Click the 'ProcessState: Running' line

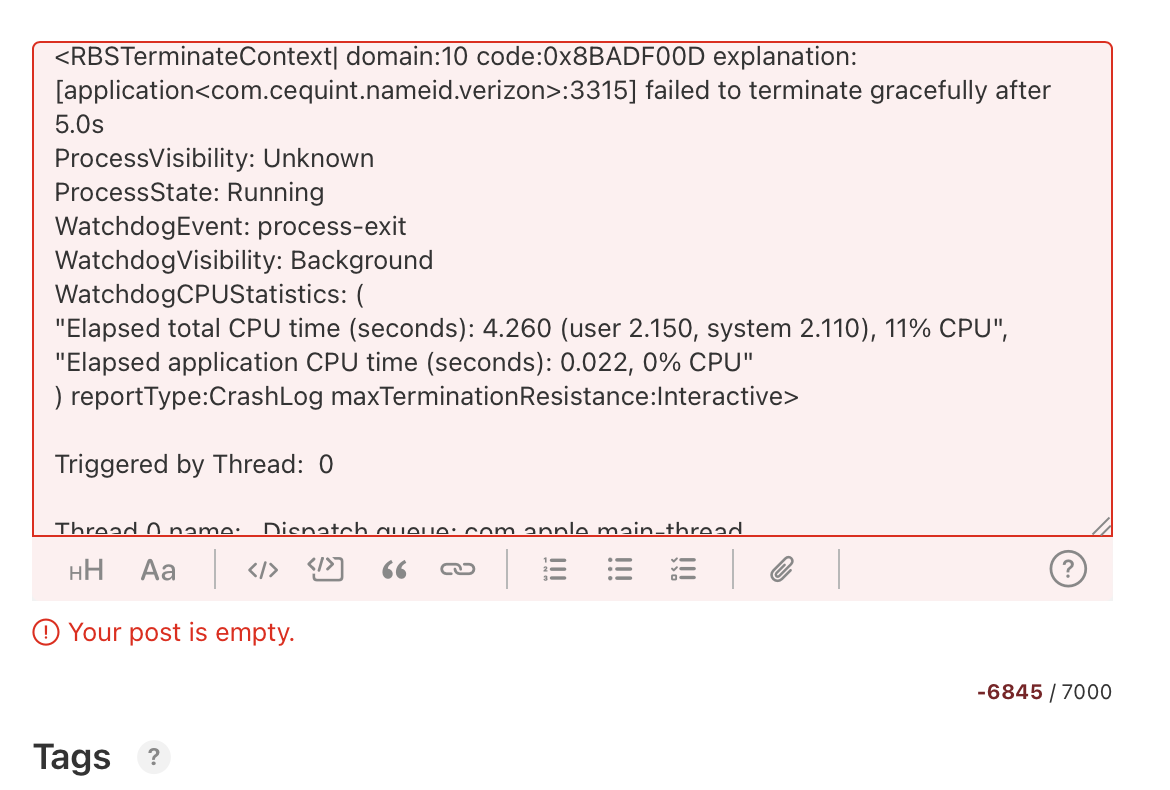click(189, 192)
